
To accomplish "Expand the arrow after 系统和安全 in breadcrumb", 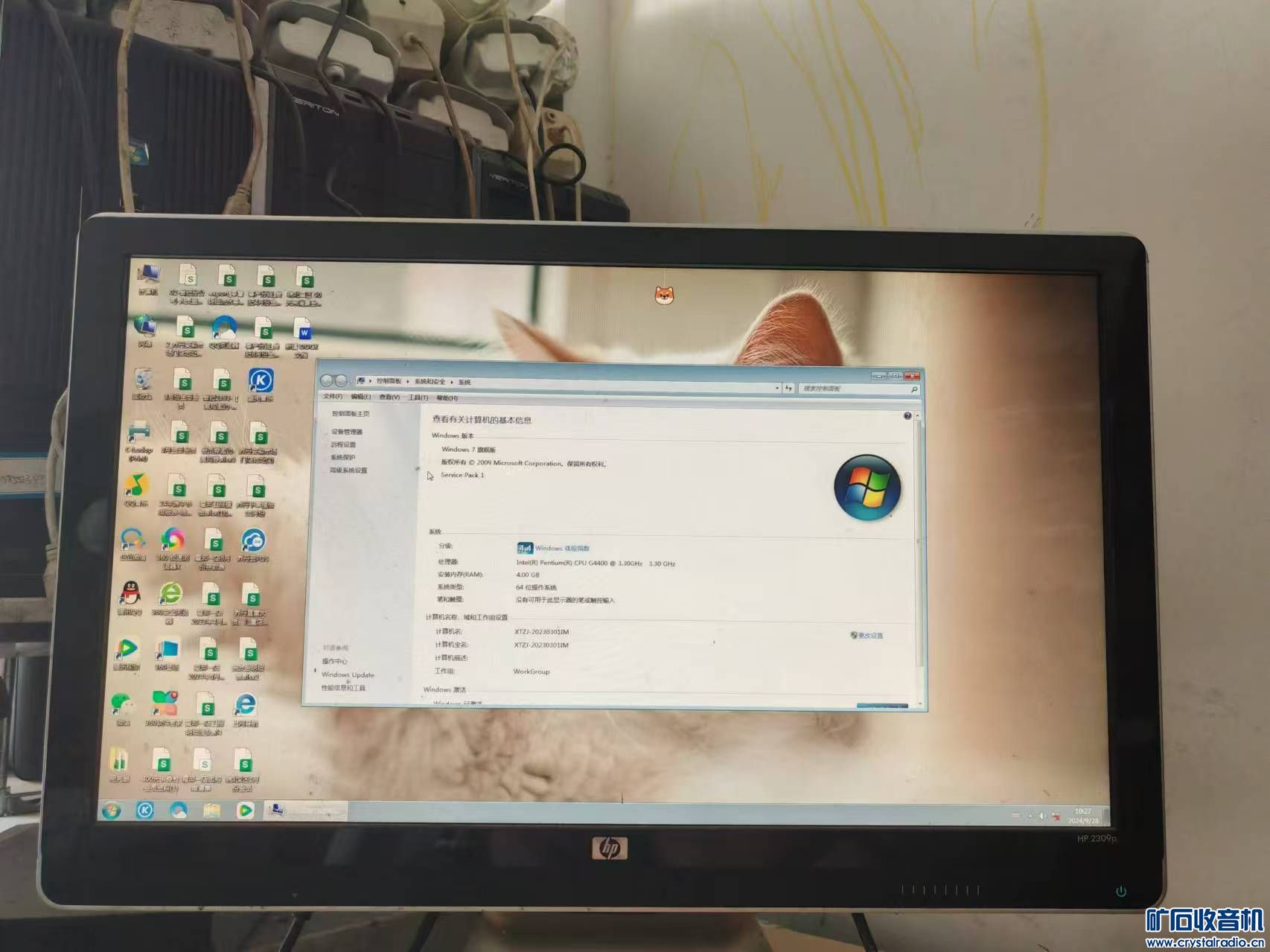I will 451,382.
